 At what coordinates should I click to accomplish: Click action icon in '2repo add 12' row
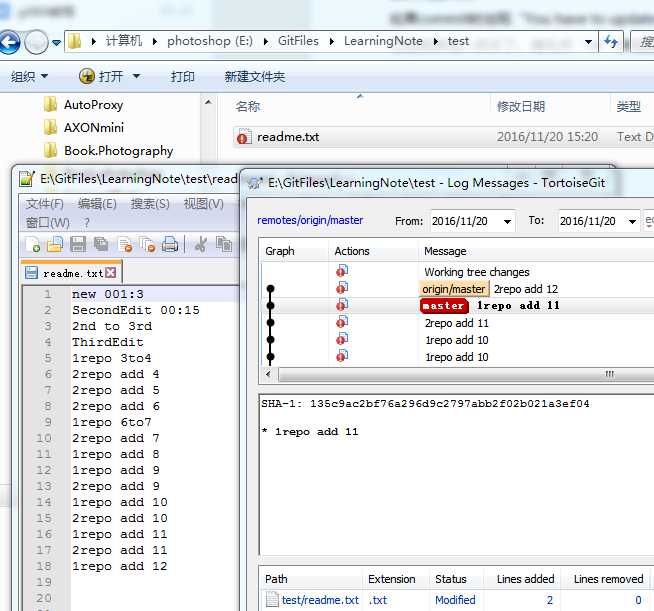click(342, 288)
